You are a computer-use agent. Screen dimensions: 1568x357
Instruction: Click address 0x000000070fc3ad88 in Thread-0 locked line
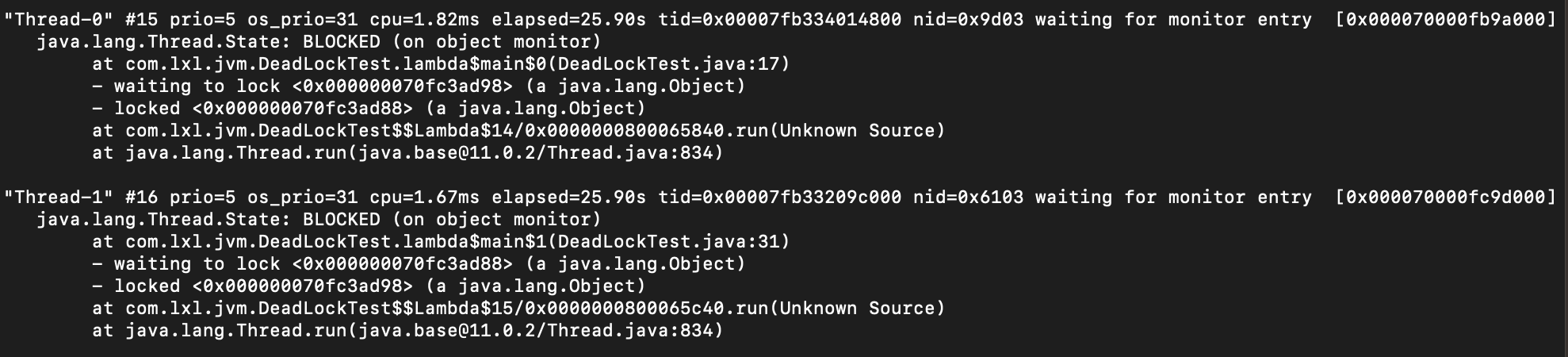pyautogui.click(x=303, y=108)
